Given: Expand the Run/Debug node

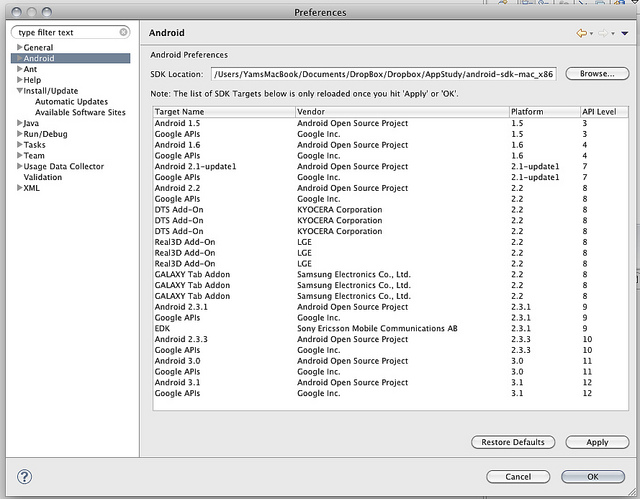Looking at the screenshot, I should coord(19,134).
